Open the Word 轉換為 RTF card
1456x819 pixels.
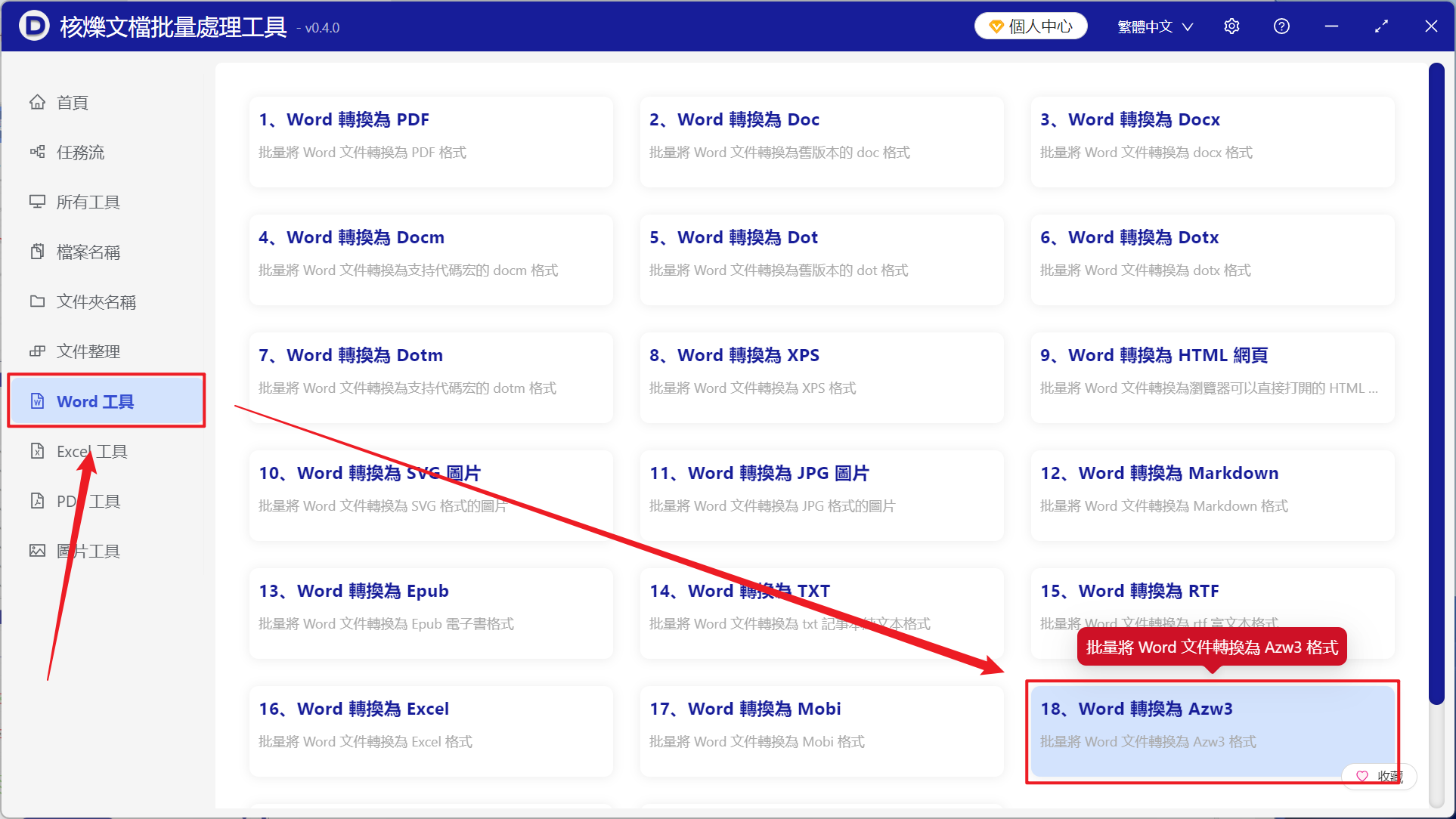coord(1213,613)
